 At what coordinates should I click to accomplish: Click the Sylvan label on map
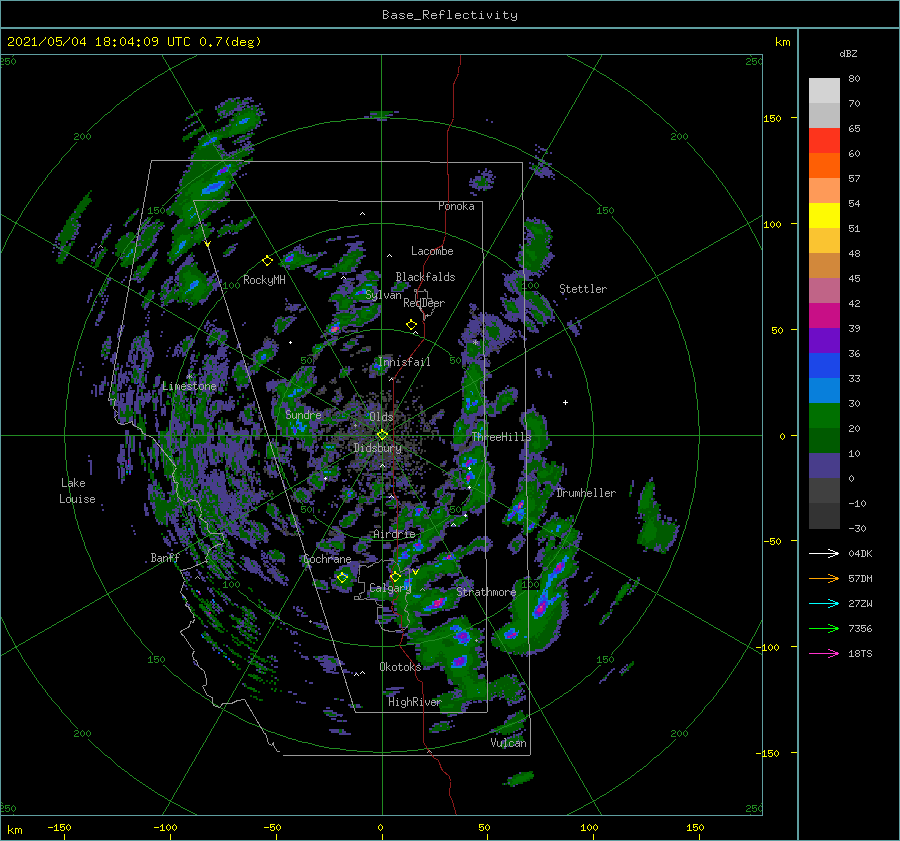pos(383,295)
